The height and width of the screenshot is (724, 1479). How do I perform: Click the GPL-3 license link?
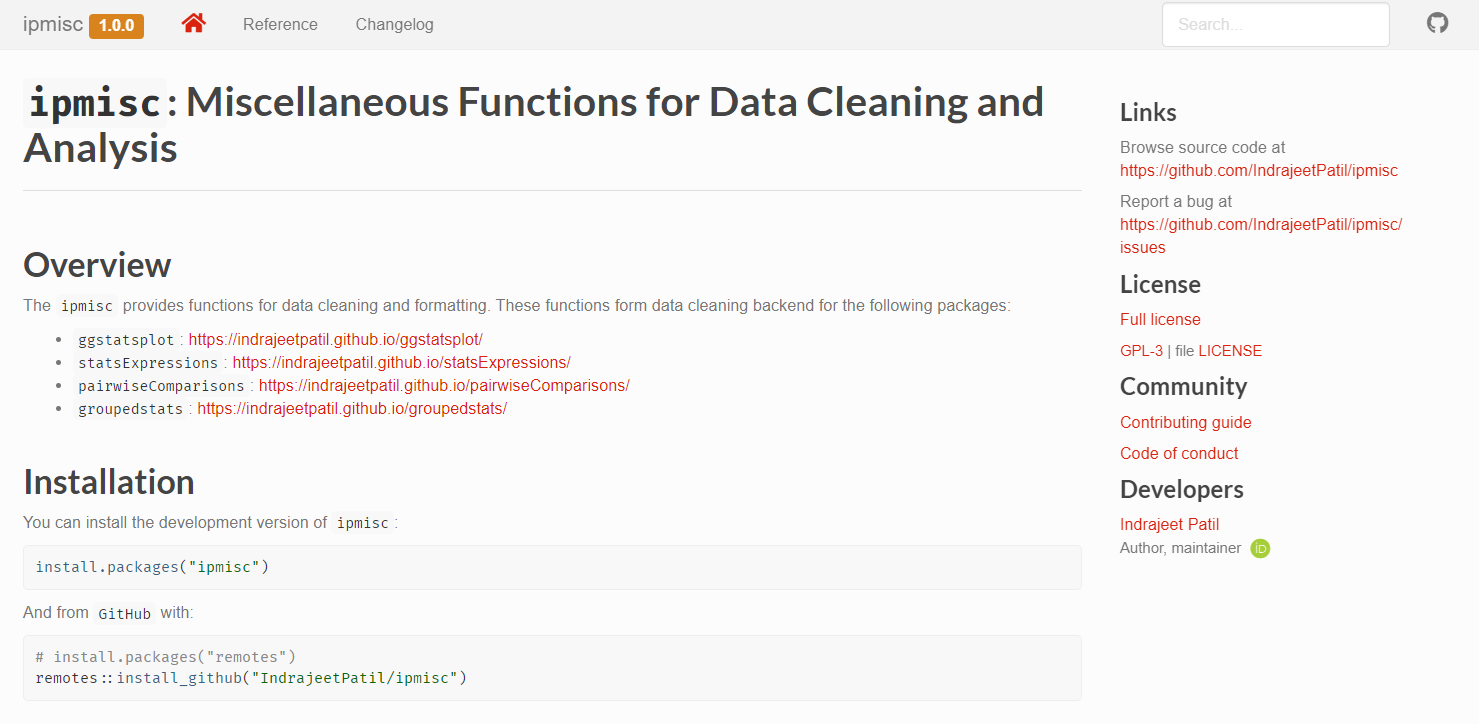1141,351
